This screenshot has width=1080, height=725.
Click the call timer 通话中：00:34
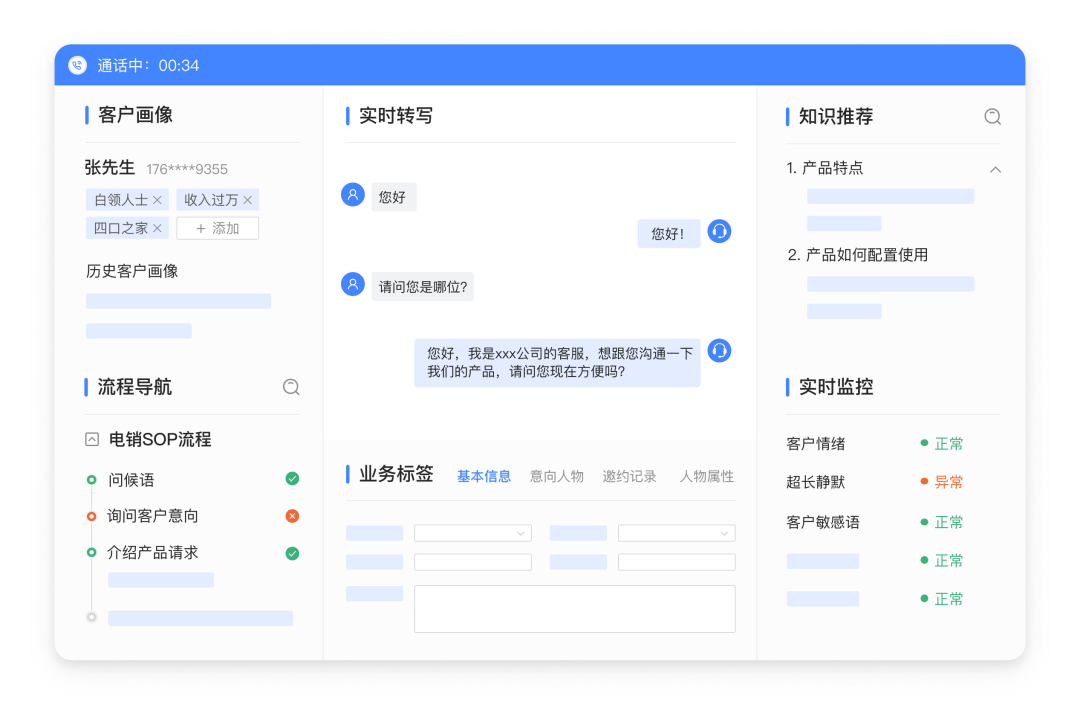click(x=148, y=65)
